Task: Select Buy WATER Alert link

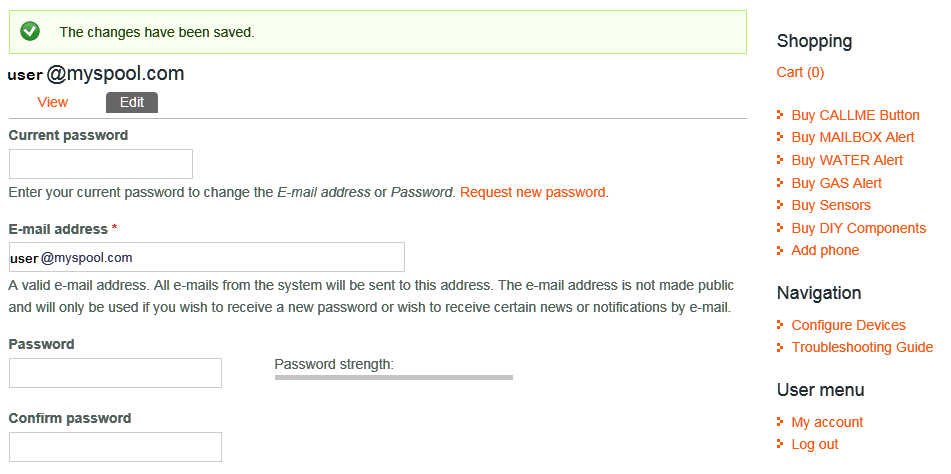Action: pyautogui.click(x=846, y=160)
